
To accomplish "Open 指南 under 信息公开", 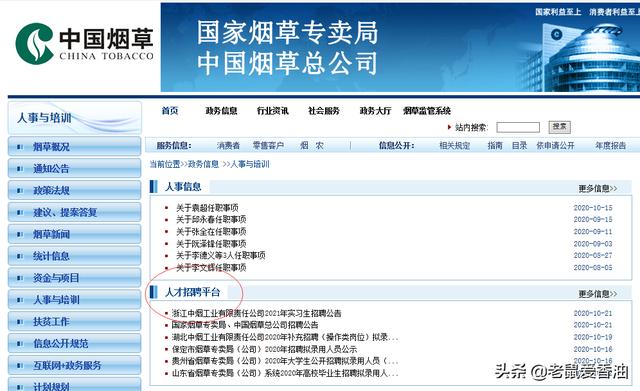I will coord(495,145).
